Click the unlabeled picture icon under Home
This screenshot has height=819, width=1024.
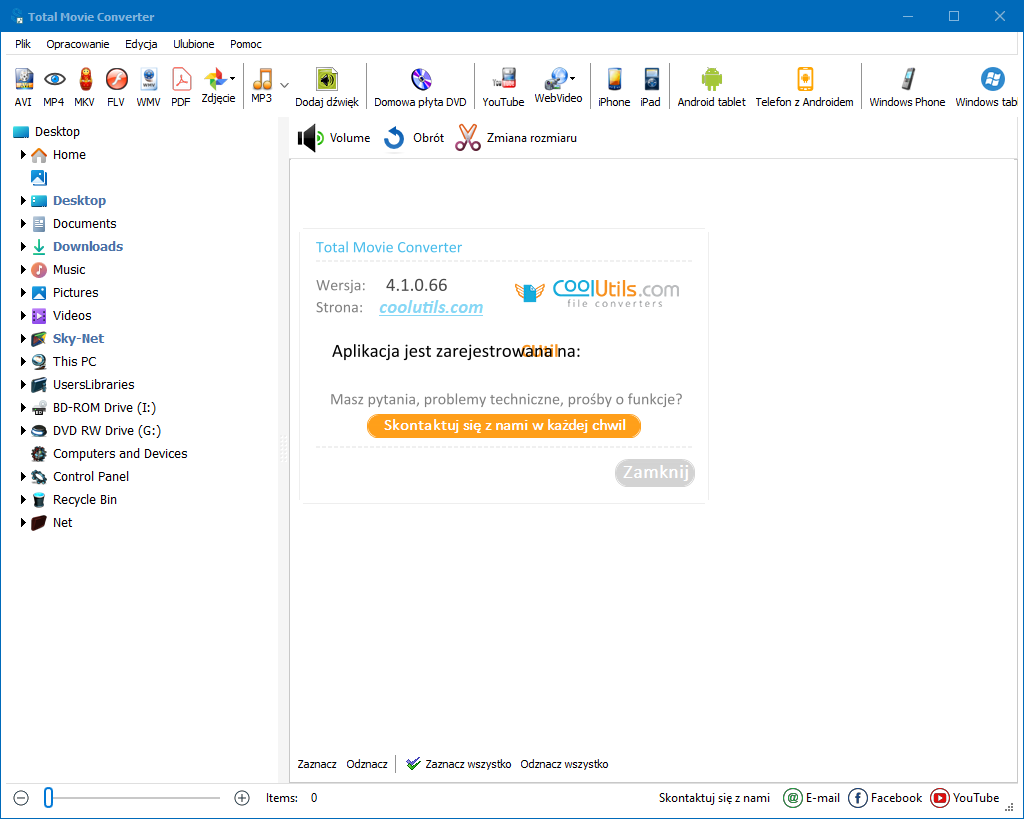point(39,178)
